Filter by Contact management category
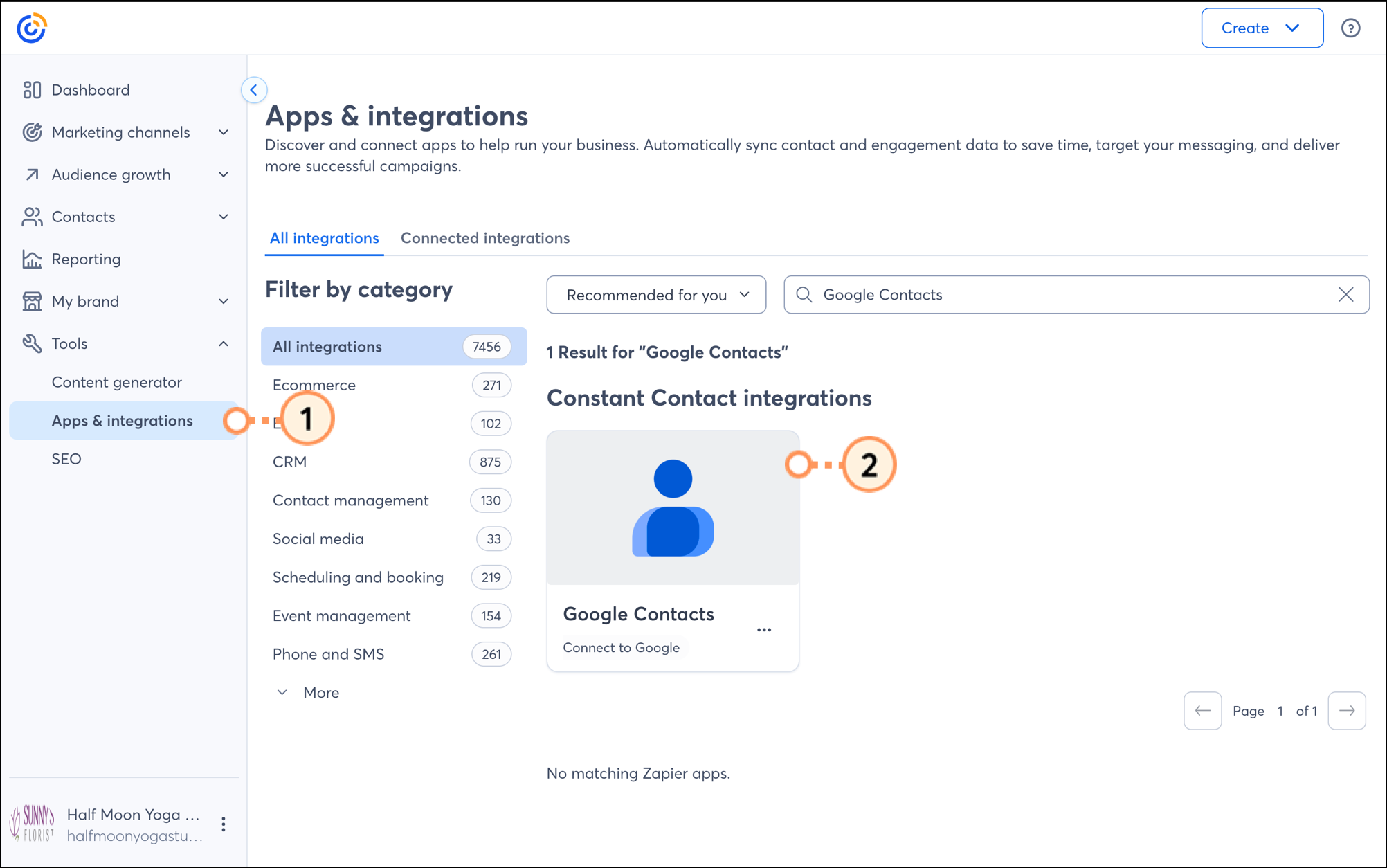Viewport: 1387px width, 868px height. pyautogui.click(x=394, y=500)
